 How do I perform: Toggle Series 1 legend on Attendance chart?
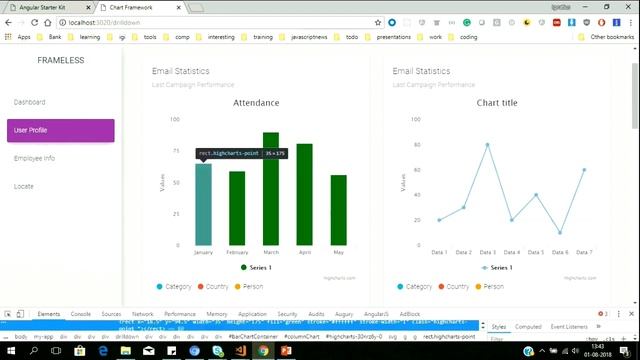pyautogui.click(x=256, y=268)
